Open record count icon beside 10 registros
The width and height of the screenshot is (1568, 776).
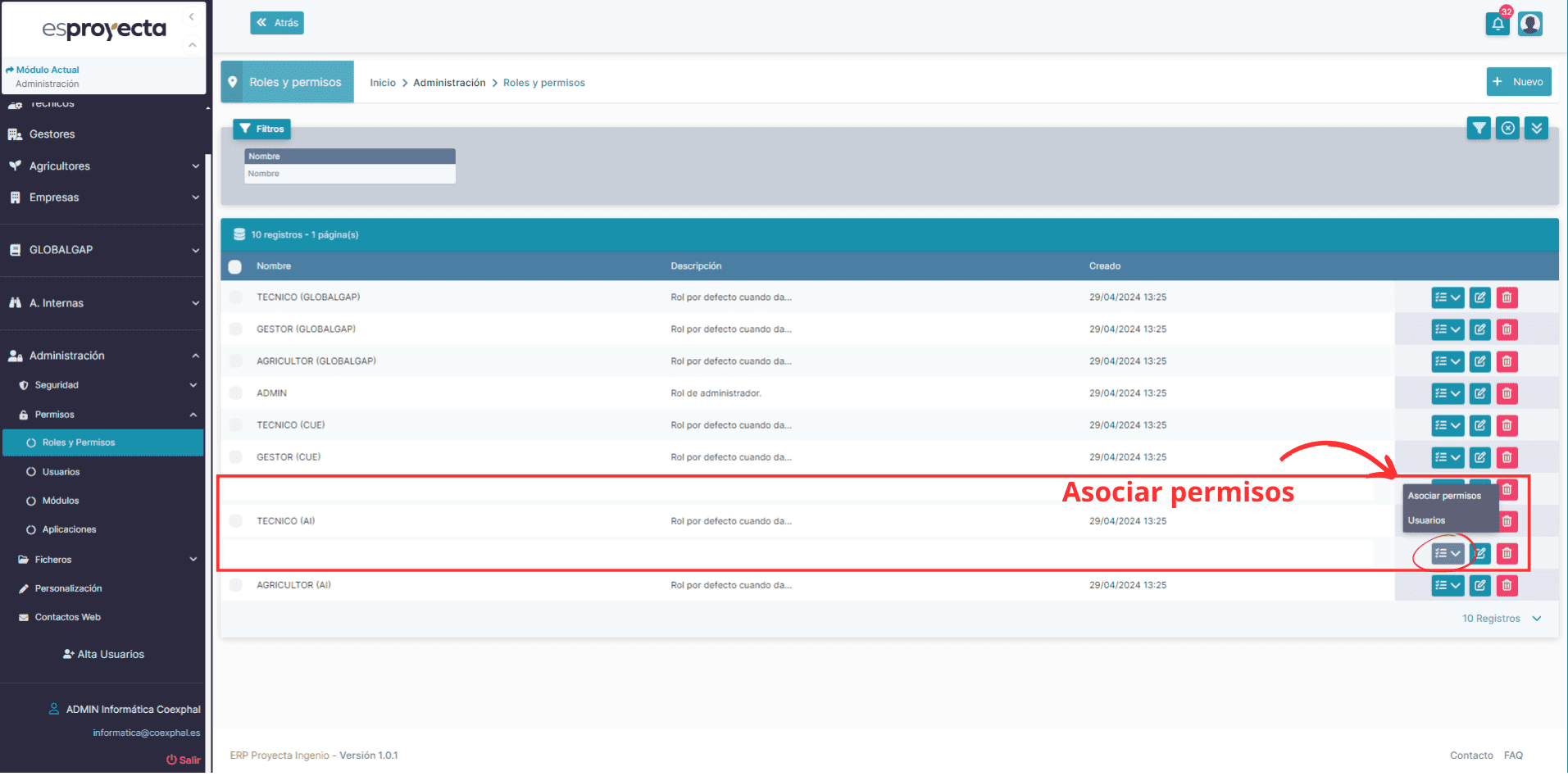pyautogui.click(x=239, y=234)
